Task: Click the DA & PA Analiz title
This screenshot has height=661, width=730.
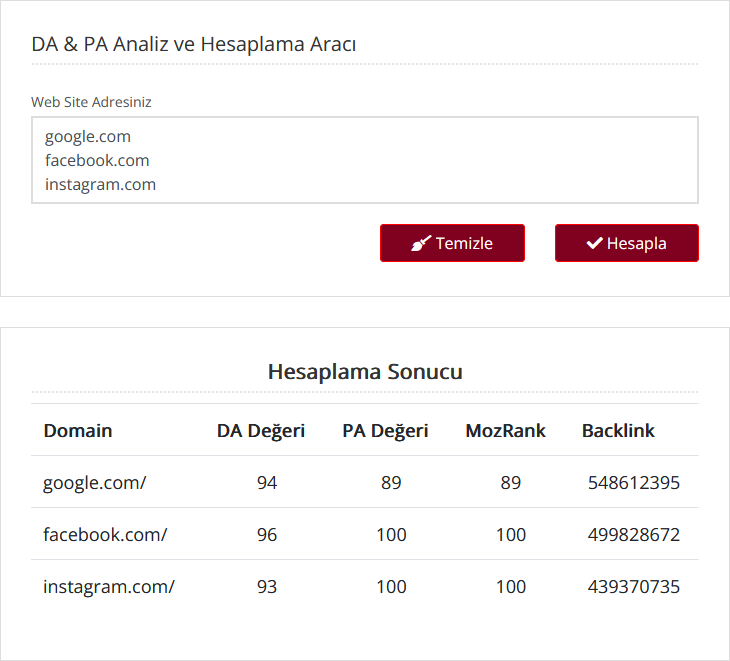Action: pyautogui.click(x=194, y=44)
